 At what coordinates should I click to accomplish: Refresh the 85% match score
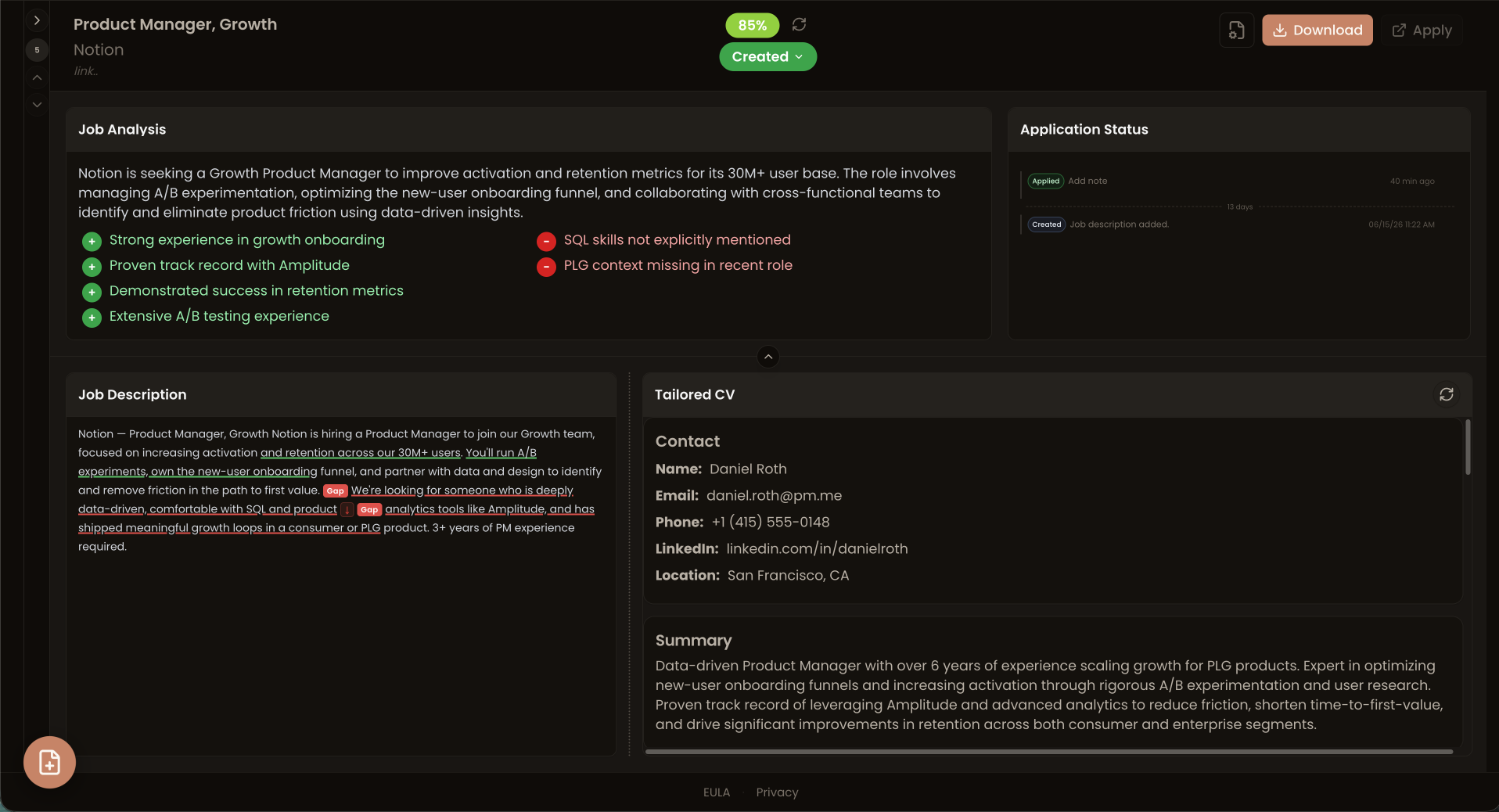coord(799,25)
